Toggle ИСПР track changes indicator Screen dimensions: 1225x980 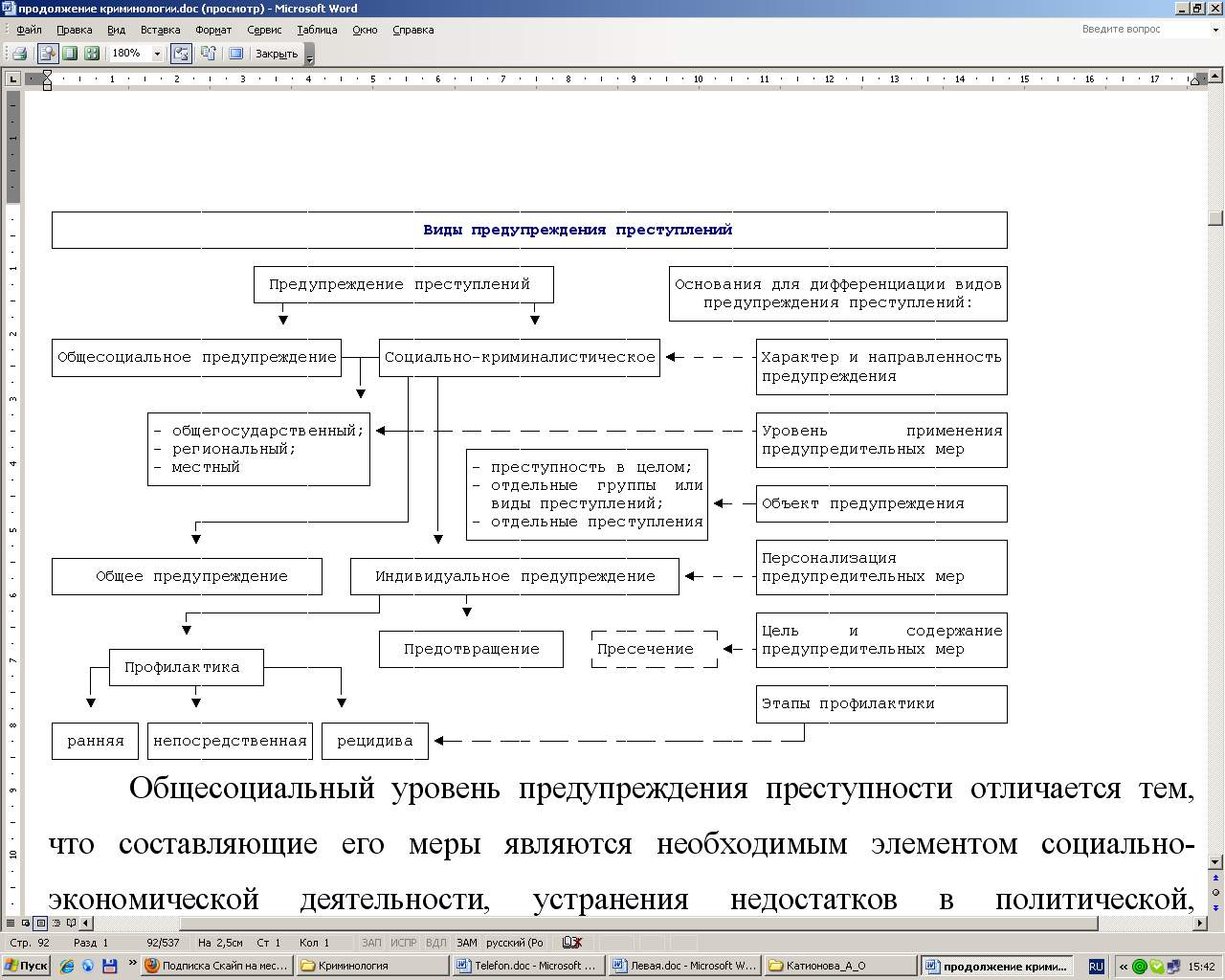click(404, 943)
